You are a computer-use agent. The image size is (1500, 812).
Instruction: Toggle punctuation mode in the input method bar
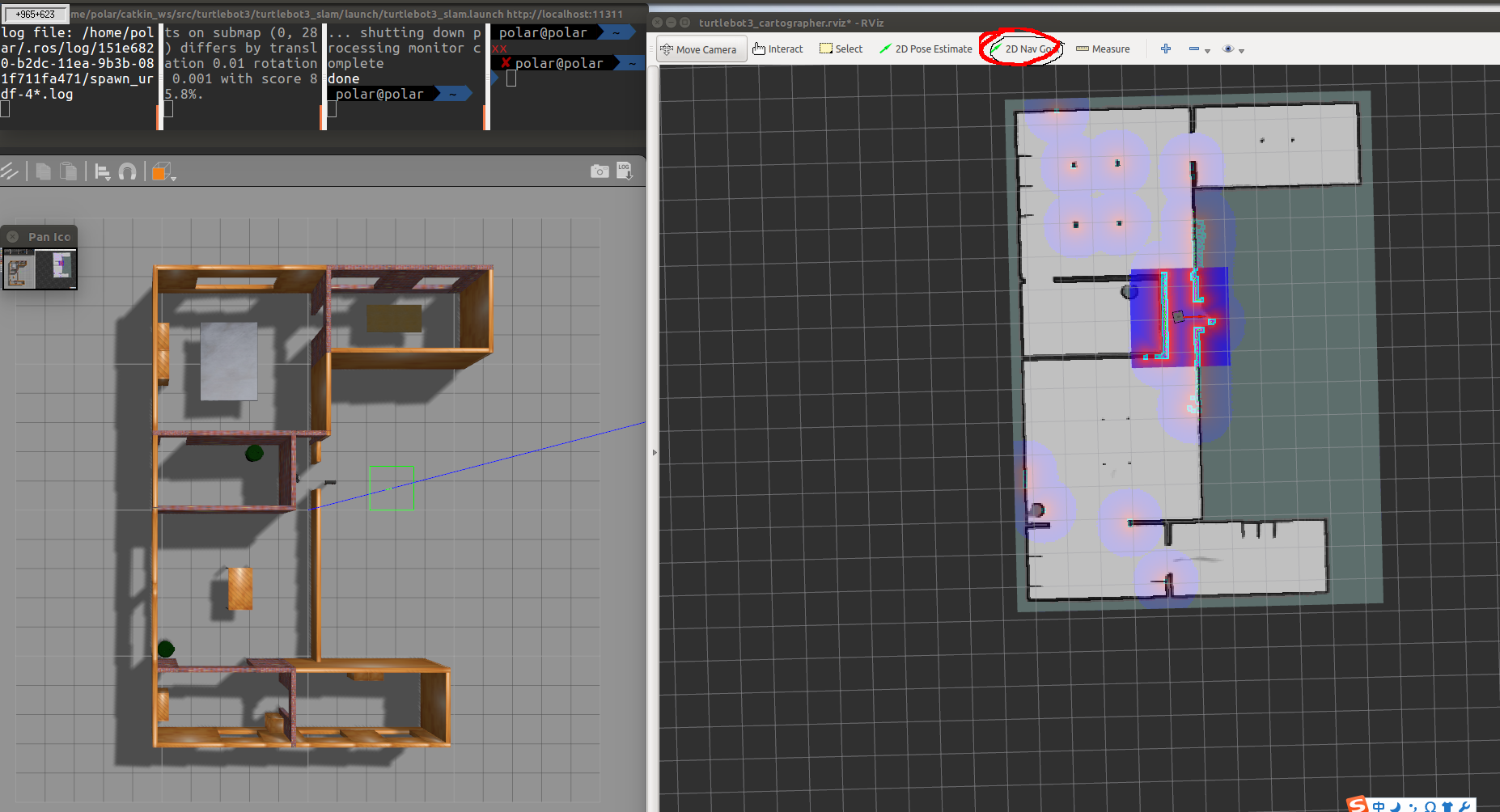(1412, 806)
